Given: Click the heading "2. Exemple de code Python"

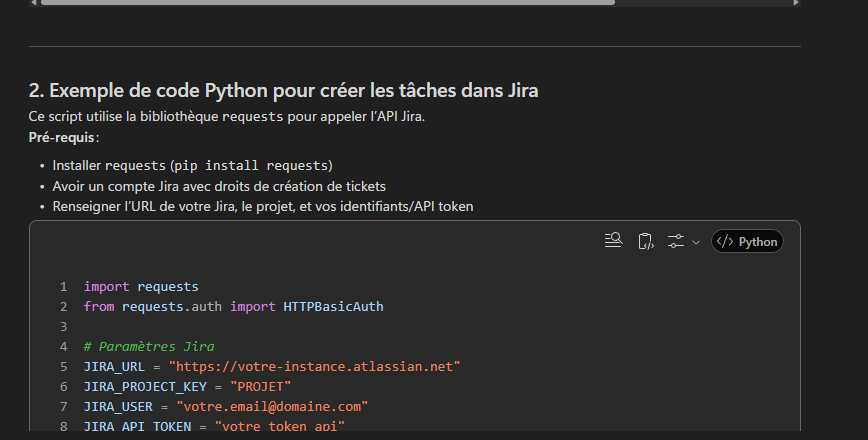Looking at the screenshot, I should pos(284,92).
